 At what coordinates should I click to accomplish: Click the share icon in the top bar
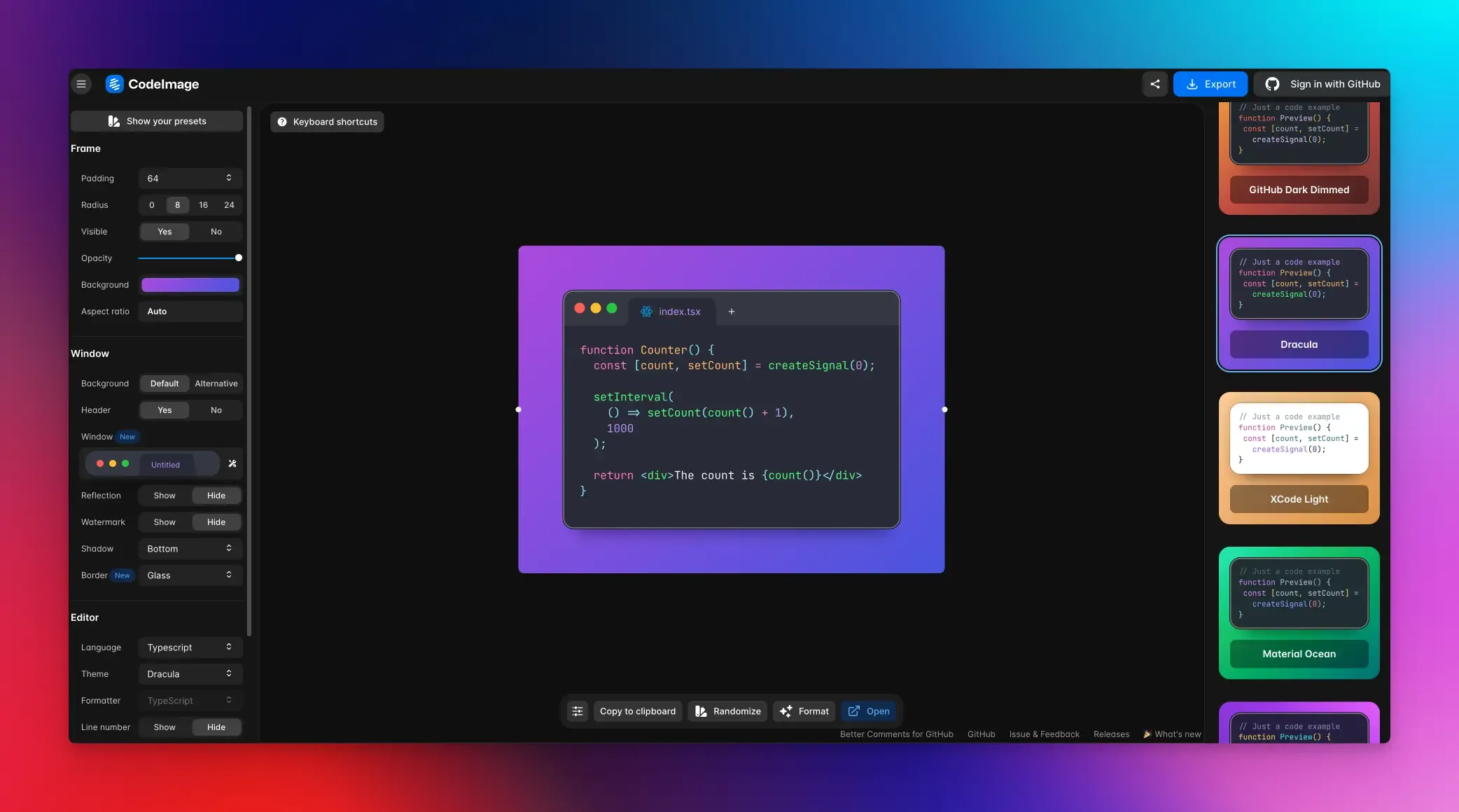coord(1154,83)
